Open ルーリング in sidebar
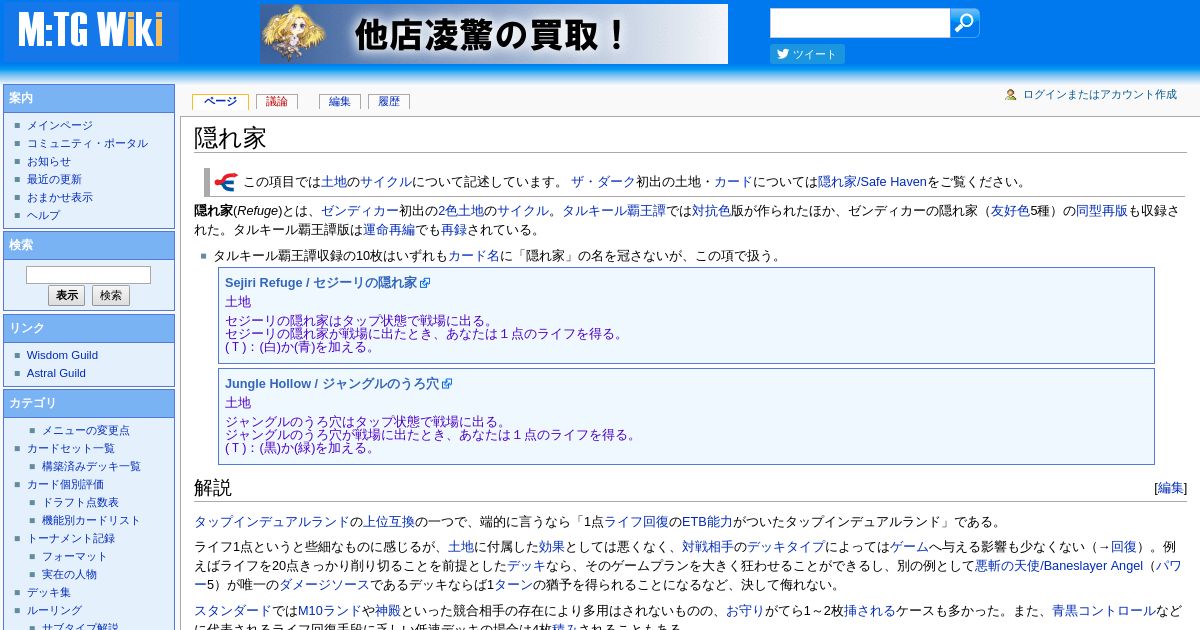This screenshot has height=630, width=1200. click(x=54, y=611)
